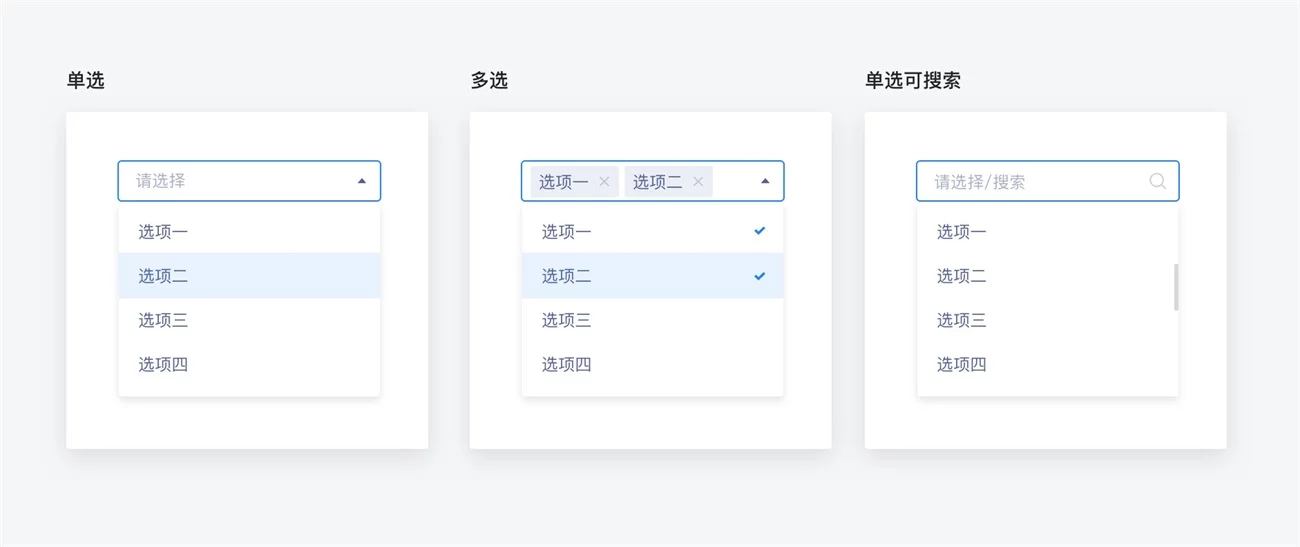Remove the 选项二 tag with its X
This screenshot has height=547, width=1300.
(x=698, y=182)
